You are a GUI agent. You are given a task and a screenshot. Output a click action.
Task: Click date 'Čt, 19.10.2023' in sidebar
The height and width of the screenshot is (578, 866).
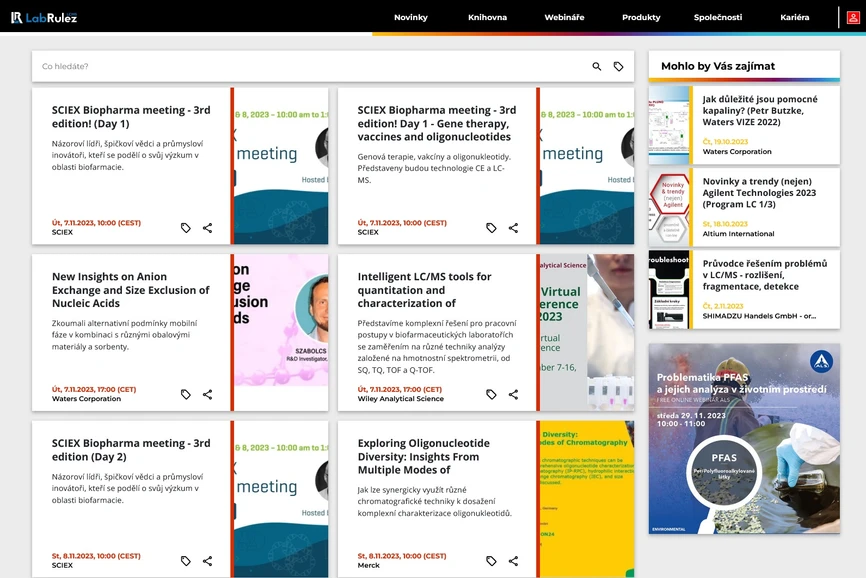pos(725,141)
